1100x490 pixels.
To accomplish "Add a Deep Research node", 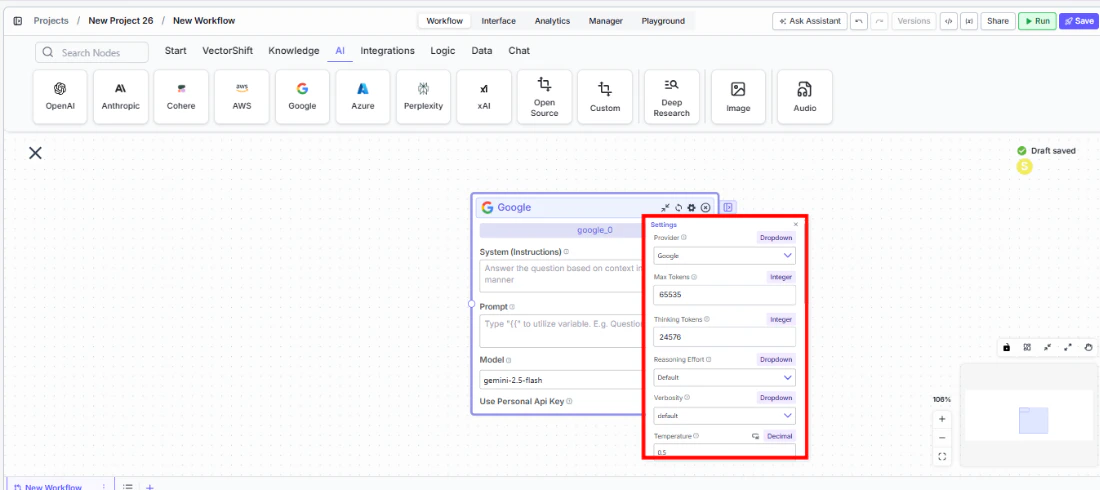I will point(672,97).
